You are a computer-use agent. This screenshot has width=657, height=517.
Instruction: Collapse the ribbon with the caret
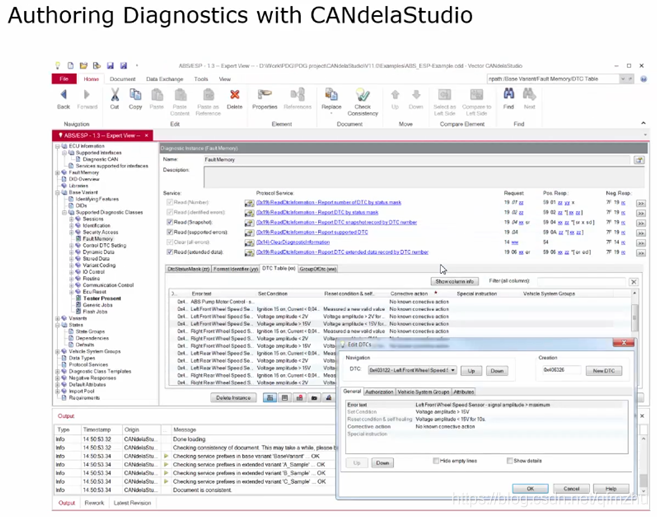pos(643,123)
